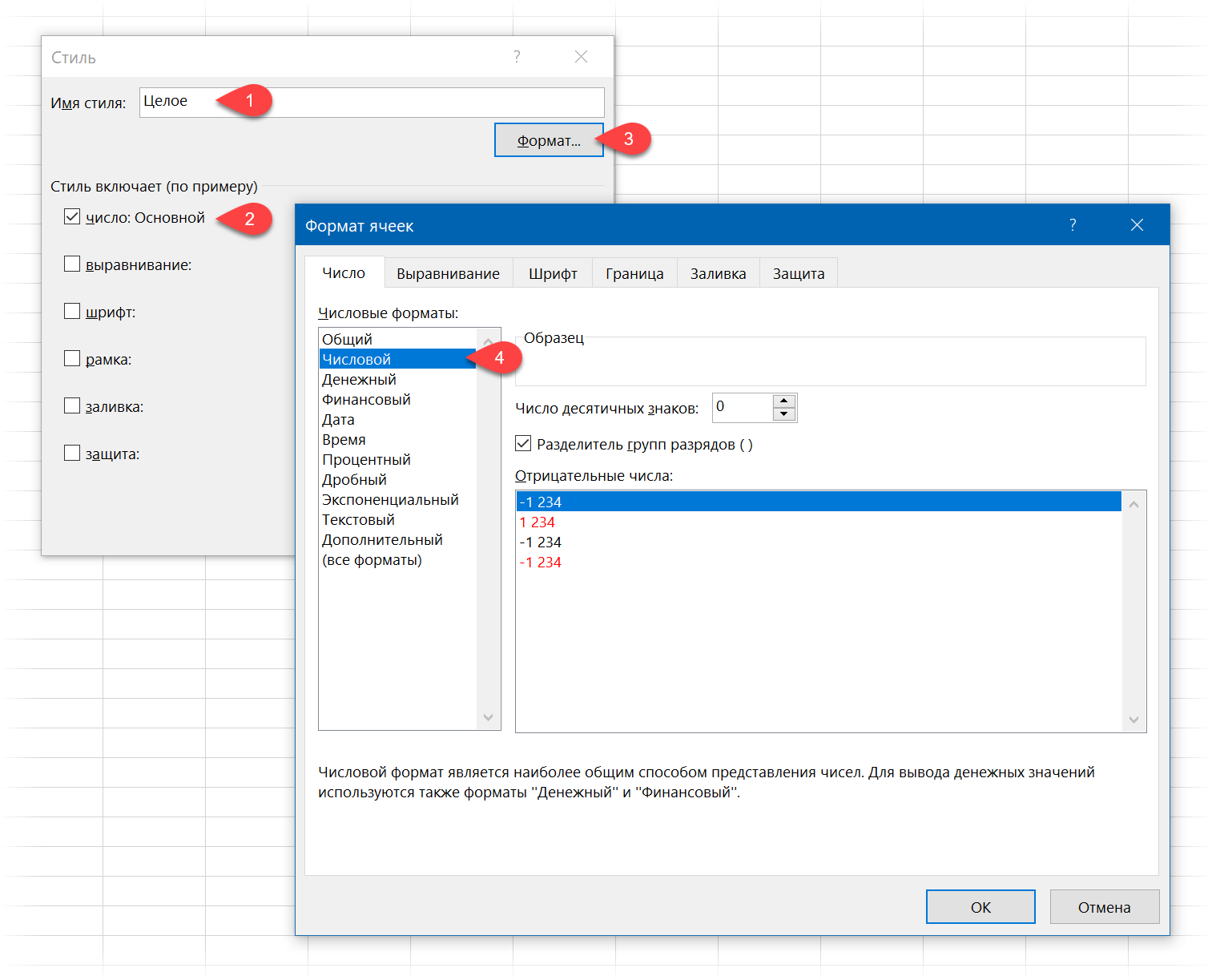
Task: Open the Защита tab
Action: 799,273
